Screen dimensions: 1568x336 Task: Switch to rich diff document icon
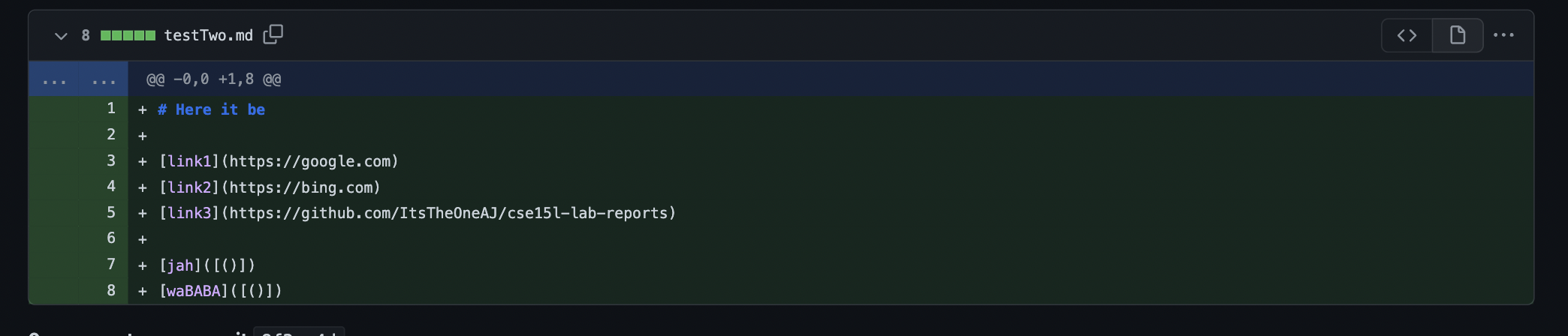pos(1458,35)
